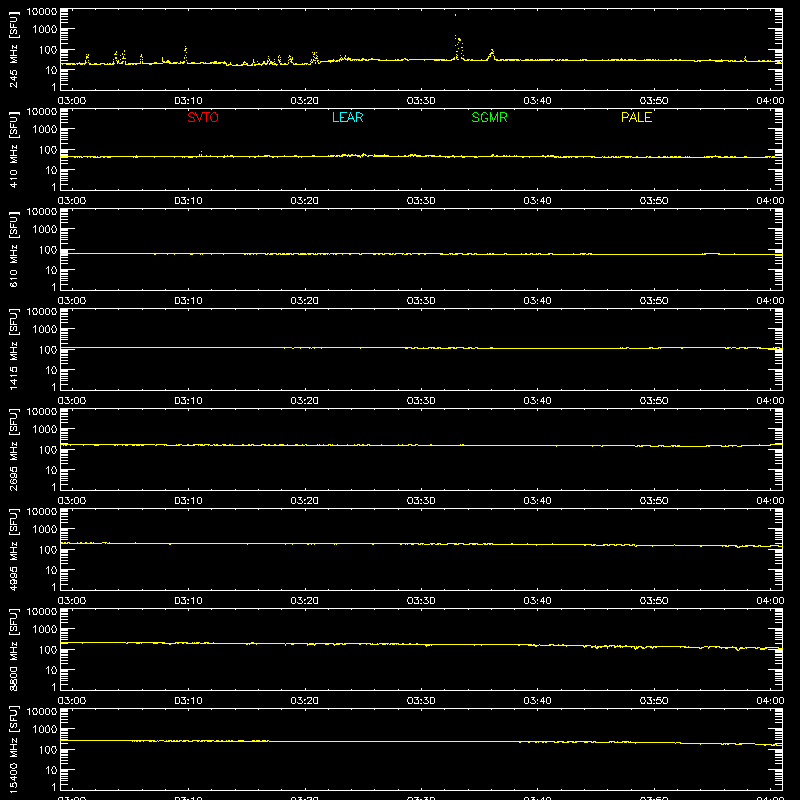Click the 1000 tick label on 410 MHz axis
Image resolution: width=800 pixels, height=800 pixels.
click(45, 130)
